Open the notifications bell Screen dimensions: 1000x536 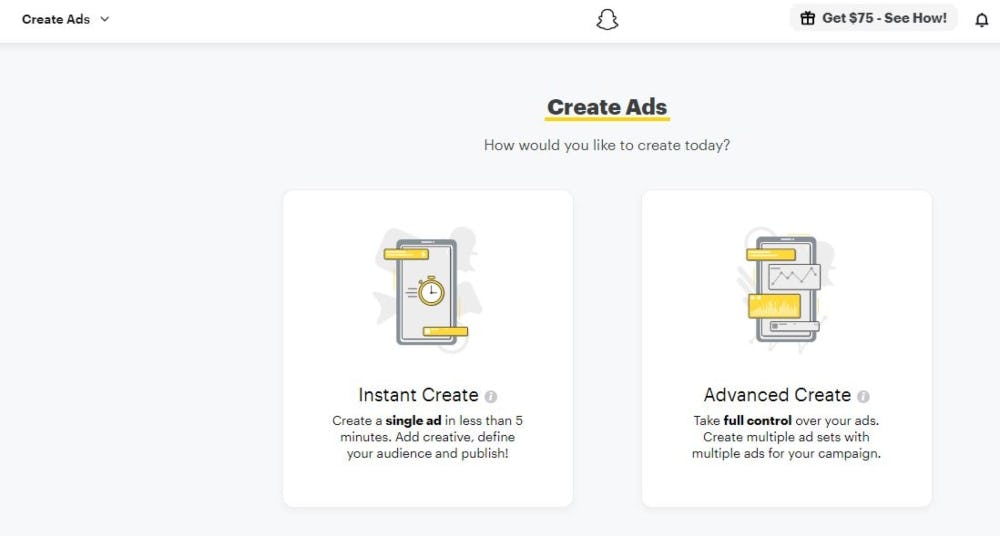[x=981, y=20]
